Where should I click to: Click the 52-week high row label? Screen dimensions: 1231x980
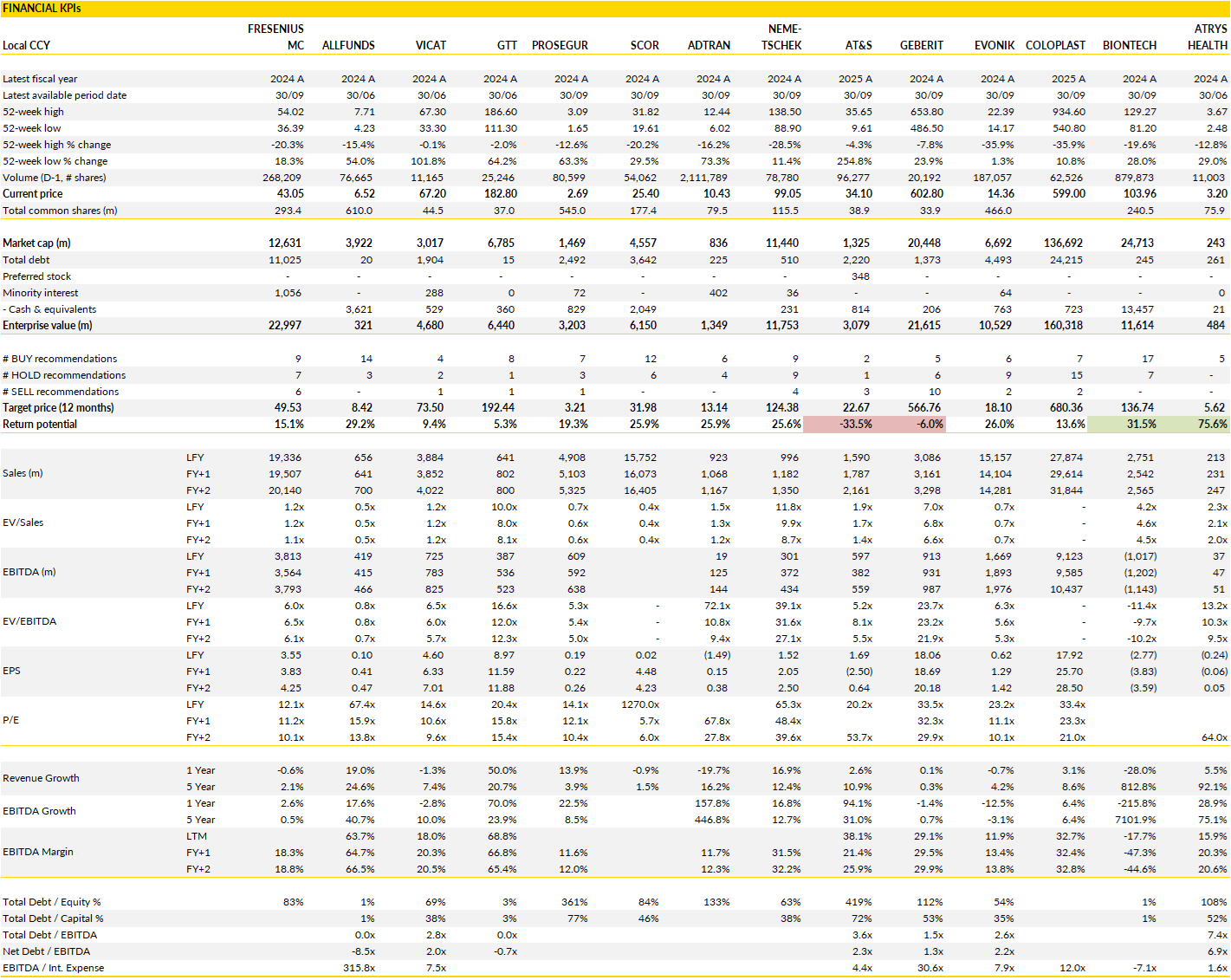pos(33,112)
